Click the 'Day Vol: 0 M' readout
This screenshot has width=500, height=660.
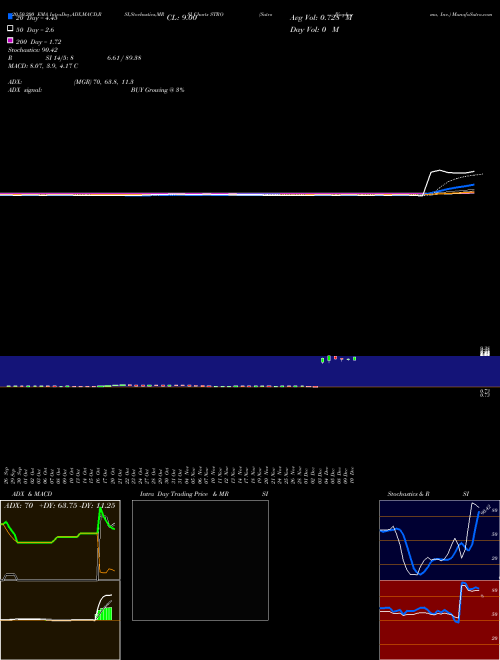click(314, 29)
